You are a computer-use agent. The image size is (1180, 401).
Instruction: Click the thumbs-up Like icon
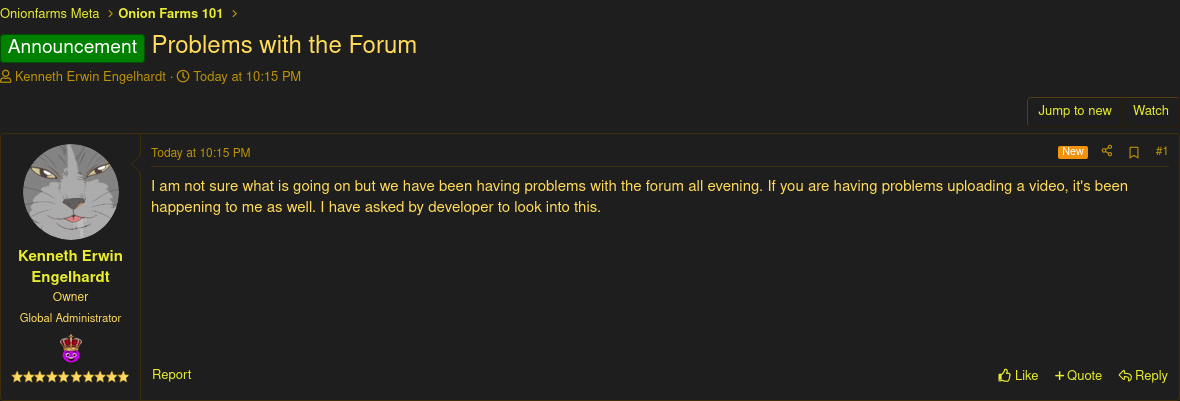[x=1004, y=376]
